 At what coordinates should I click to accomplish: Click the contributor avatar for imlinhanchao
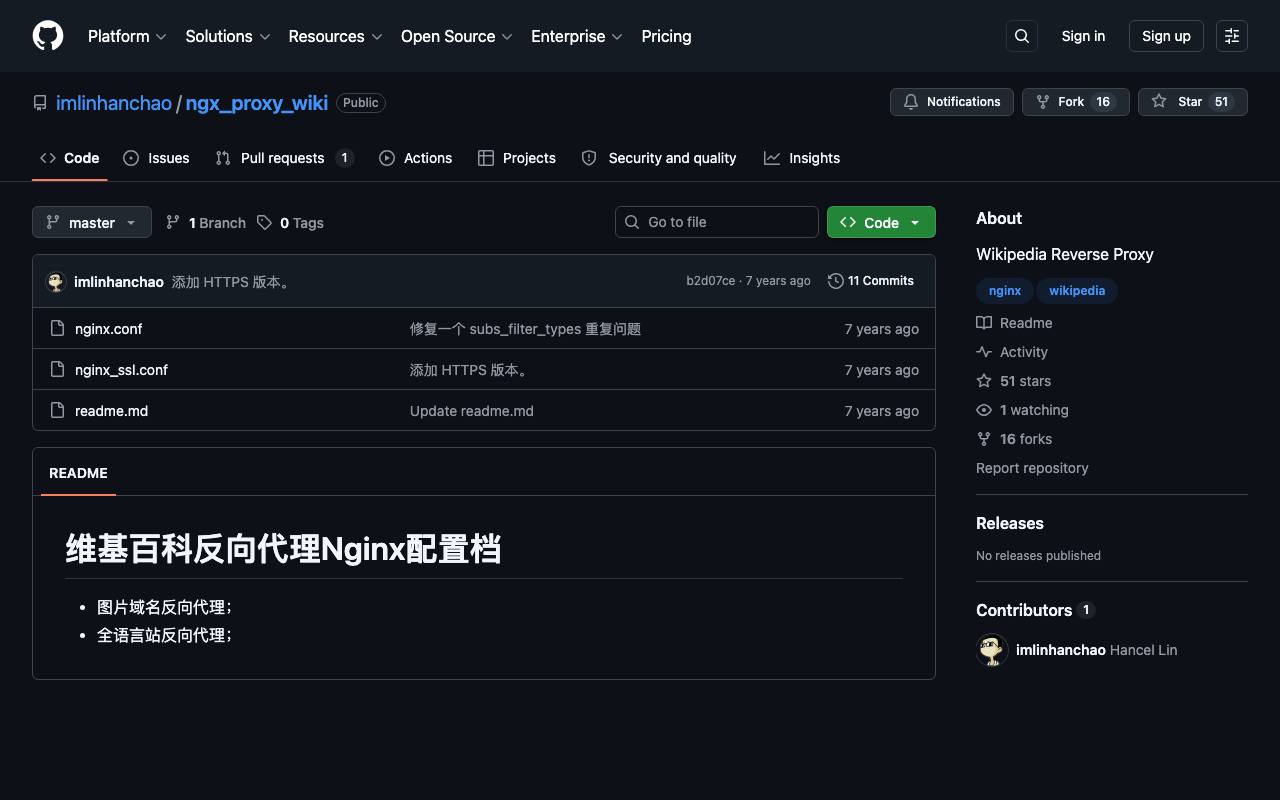[x=992, y=650]
